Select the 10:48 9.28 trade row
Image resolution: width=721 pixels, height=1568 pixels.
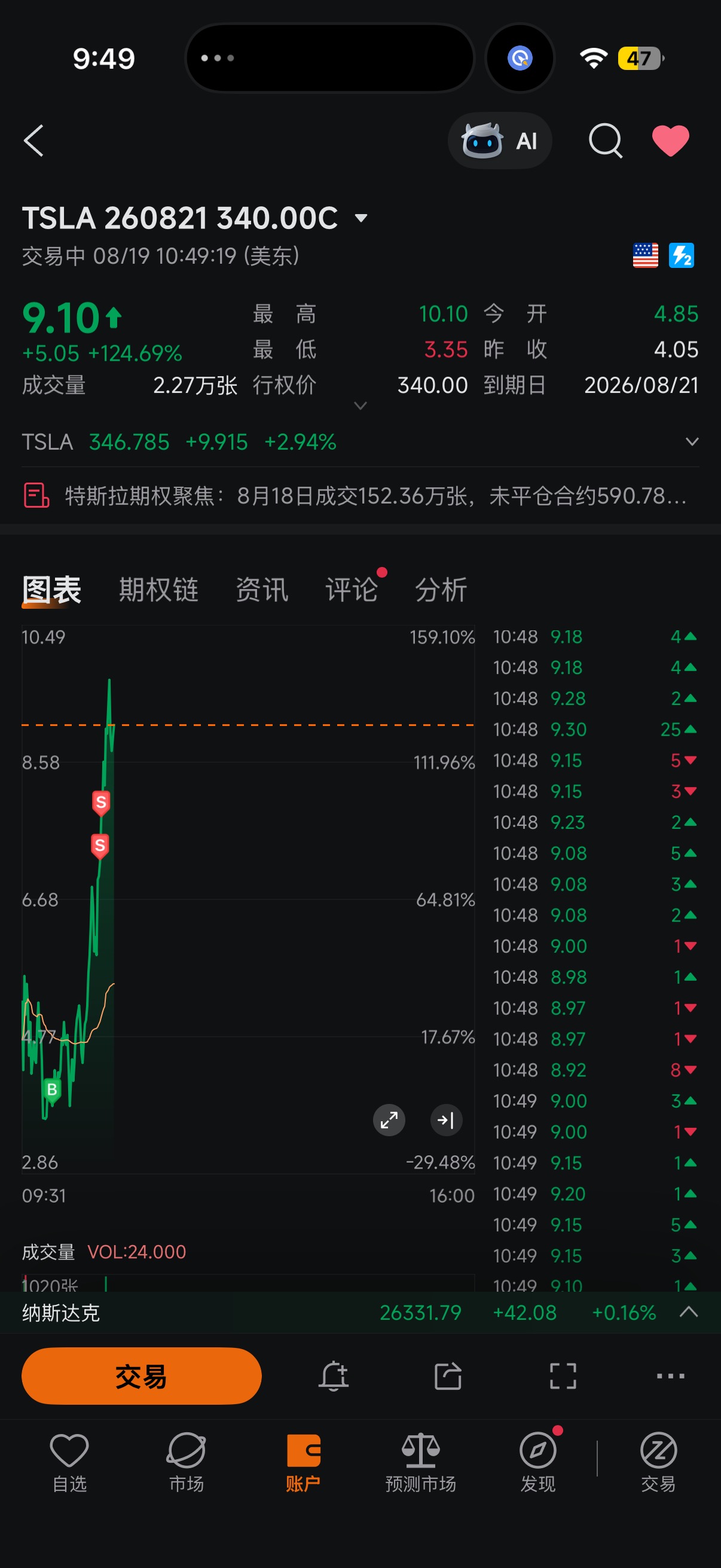tap(594, 698)
